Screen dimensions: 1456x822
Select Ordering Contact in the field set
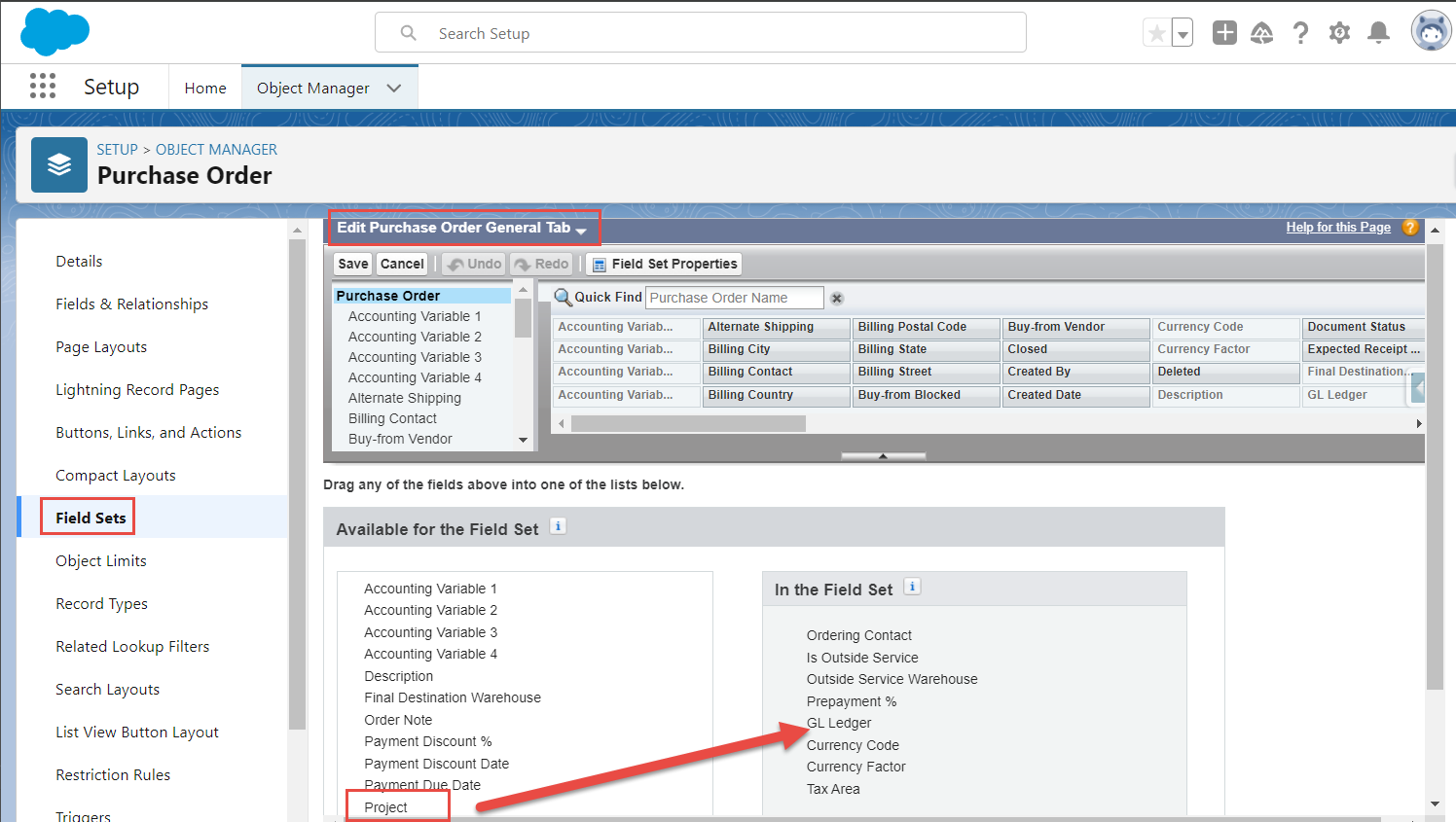coord(859,635)
